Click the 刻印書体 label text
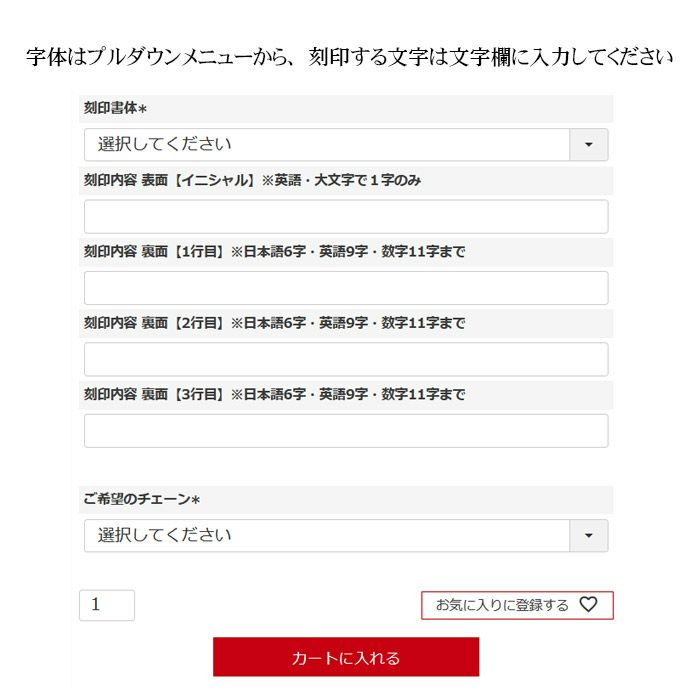 (x=110, y=108)
